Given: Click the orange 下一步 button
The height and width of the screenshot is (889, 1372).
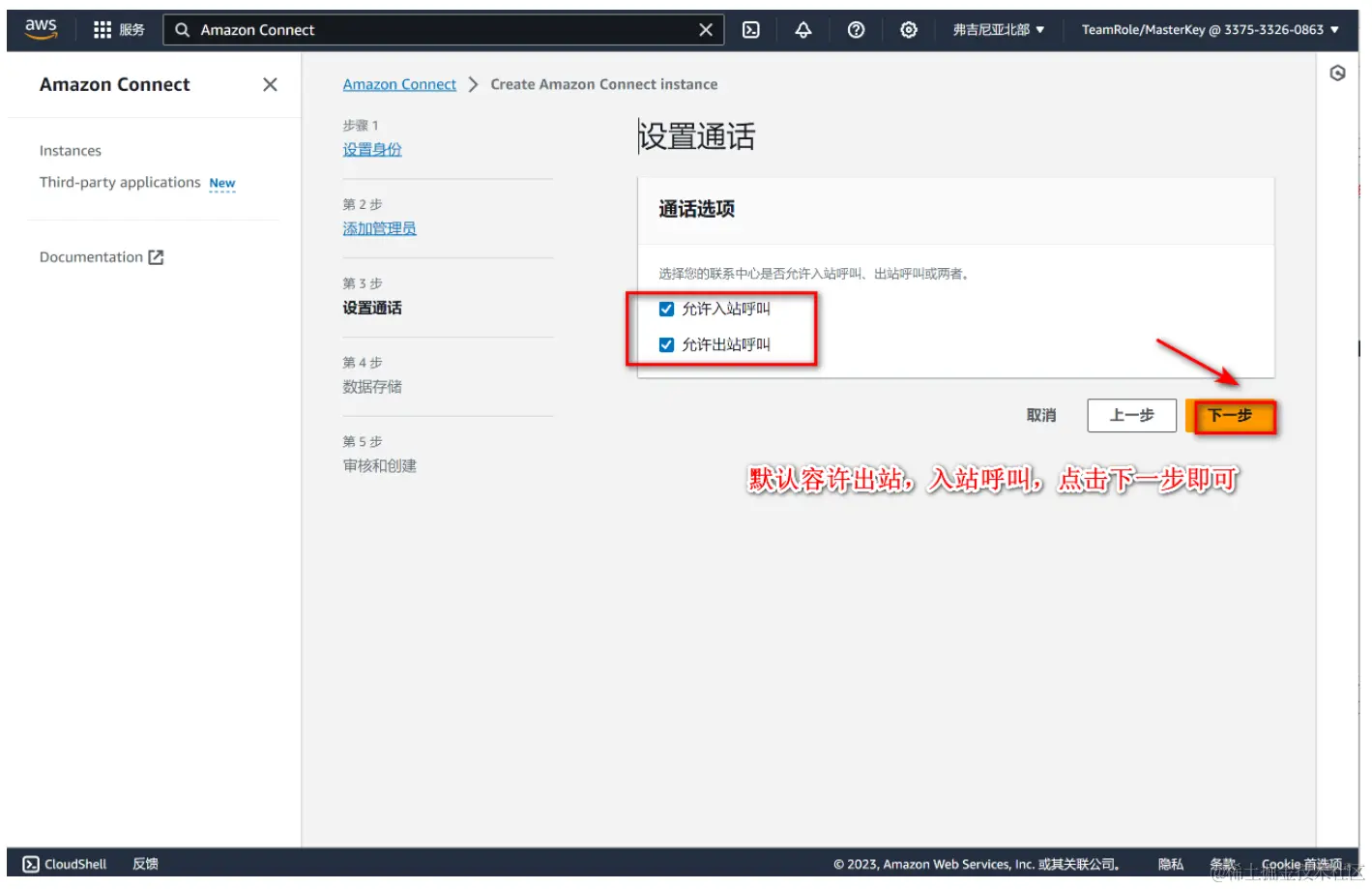Looking at the screenshot, I should pyautogui.click(x=1230, y=416).
